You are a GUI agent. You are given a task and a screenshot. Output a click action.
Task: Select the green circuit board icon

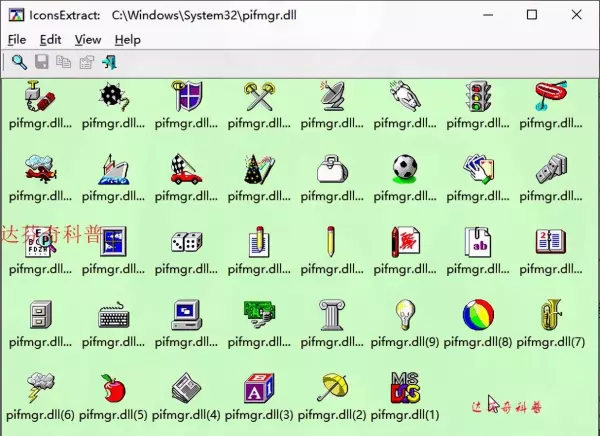click(259, 315)
